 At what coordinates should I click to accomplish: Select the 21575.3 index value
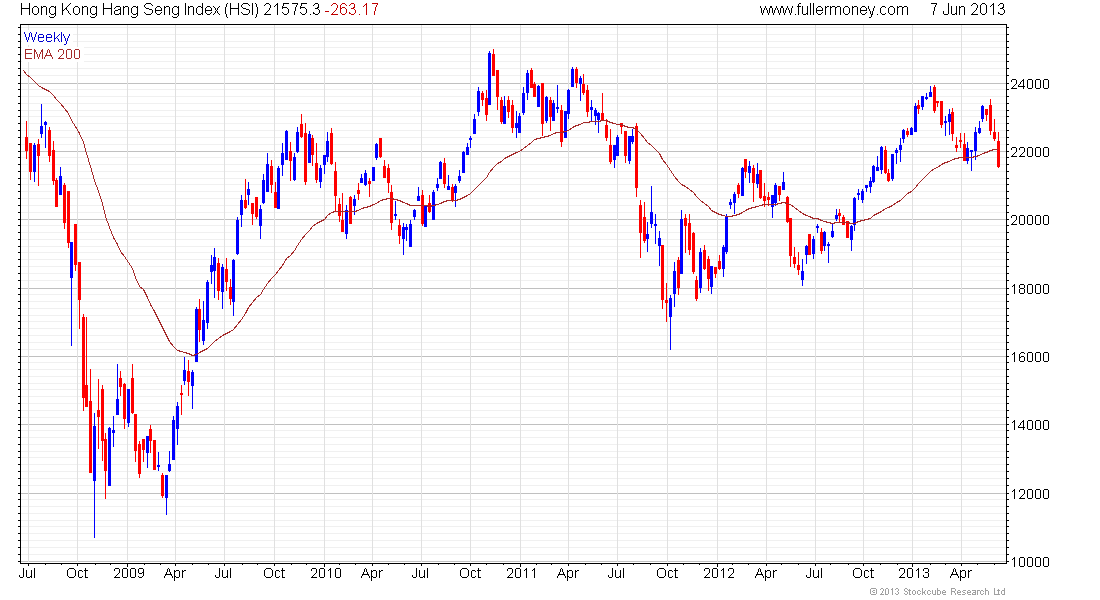(292, 10)
